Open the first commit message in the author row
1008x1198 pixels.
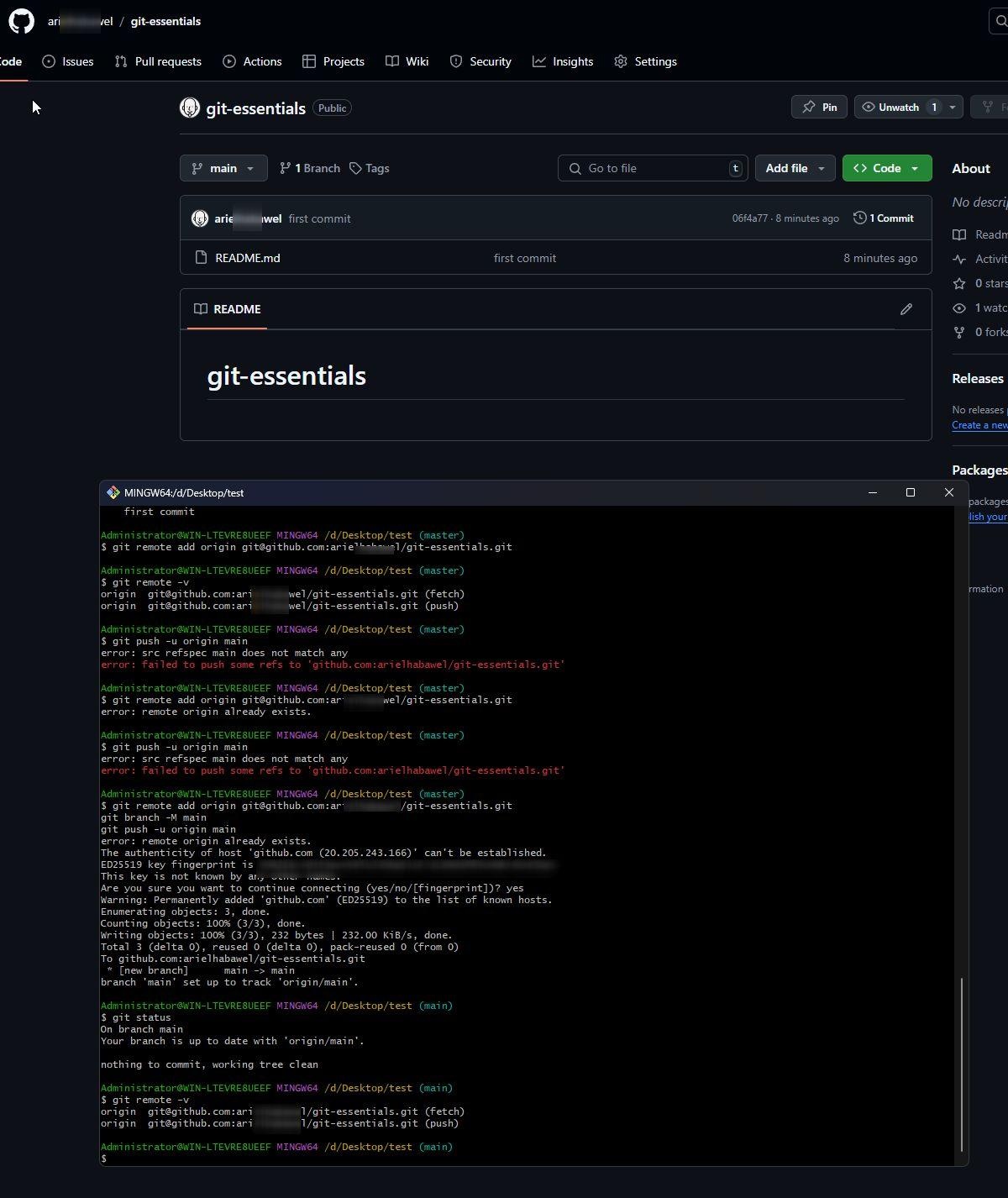point(319,218)
